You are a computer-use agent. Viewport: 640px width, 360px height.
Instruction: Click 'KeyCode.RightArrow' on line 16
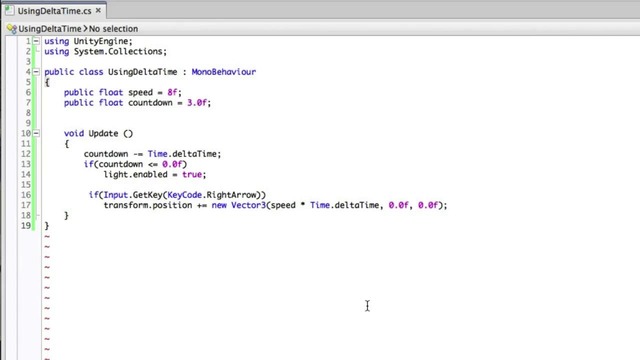[212, 195]
